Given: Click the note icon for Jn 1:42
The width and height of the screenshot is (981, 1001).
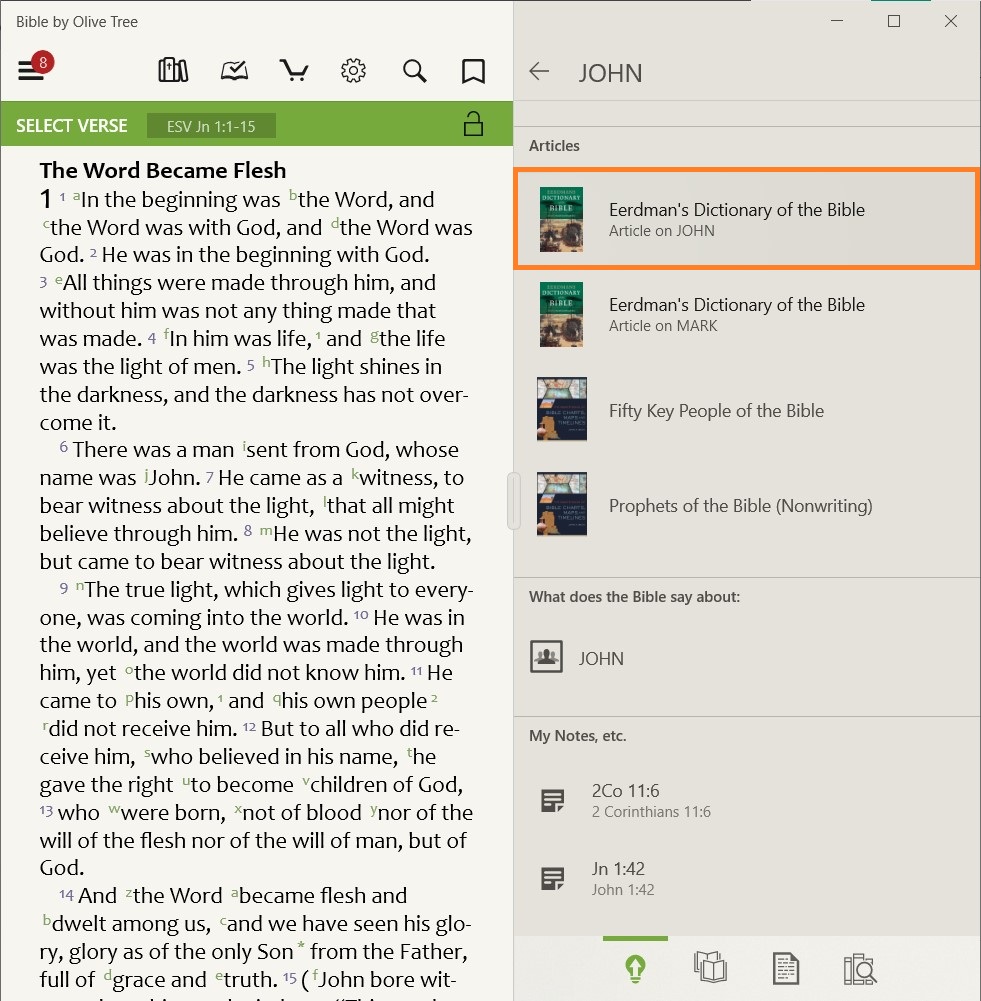Looking at the screenshot, I should pyautogui.click(x=552, y=878).
